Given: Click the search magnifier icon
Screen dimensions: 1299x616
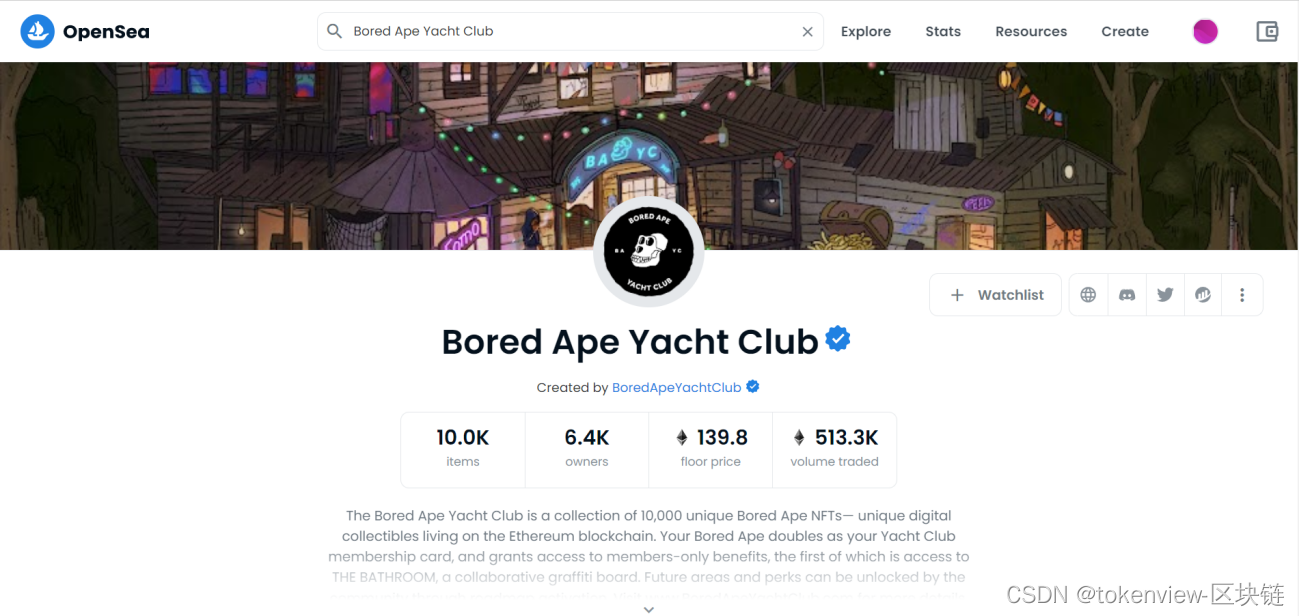Looking at the screenshot, I should click(335, 31).
